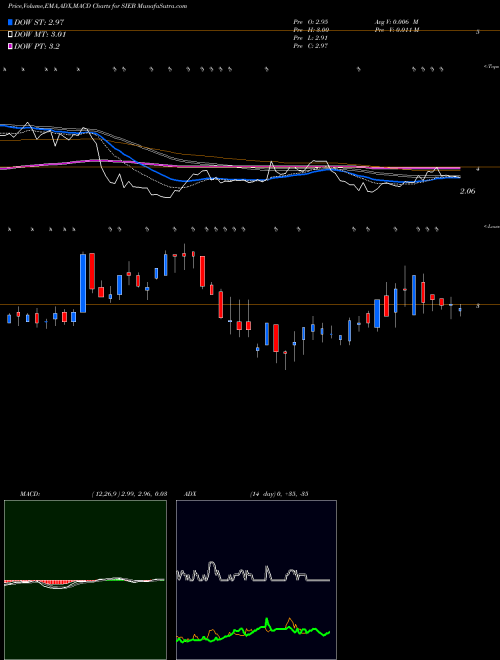Click the '<Tops' marker label

pyautogui.click(x=491, y=67)
